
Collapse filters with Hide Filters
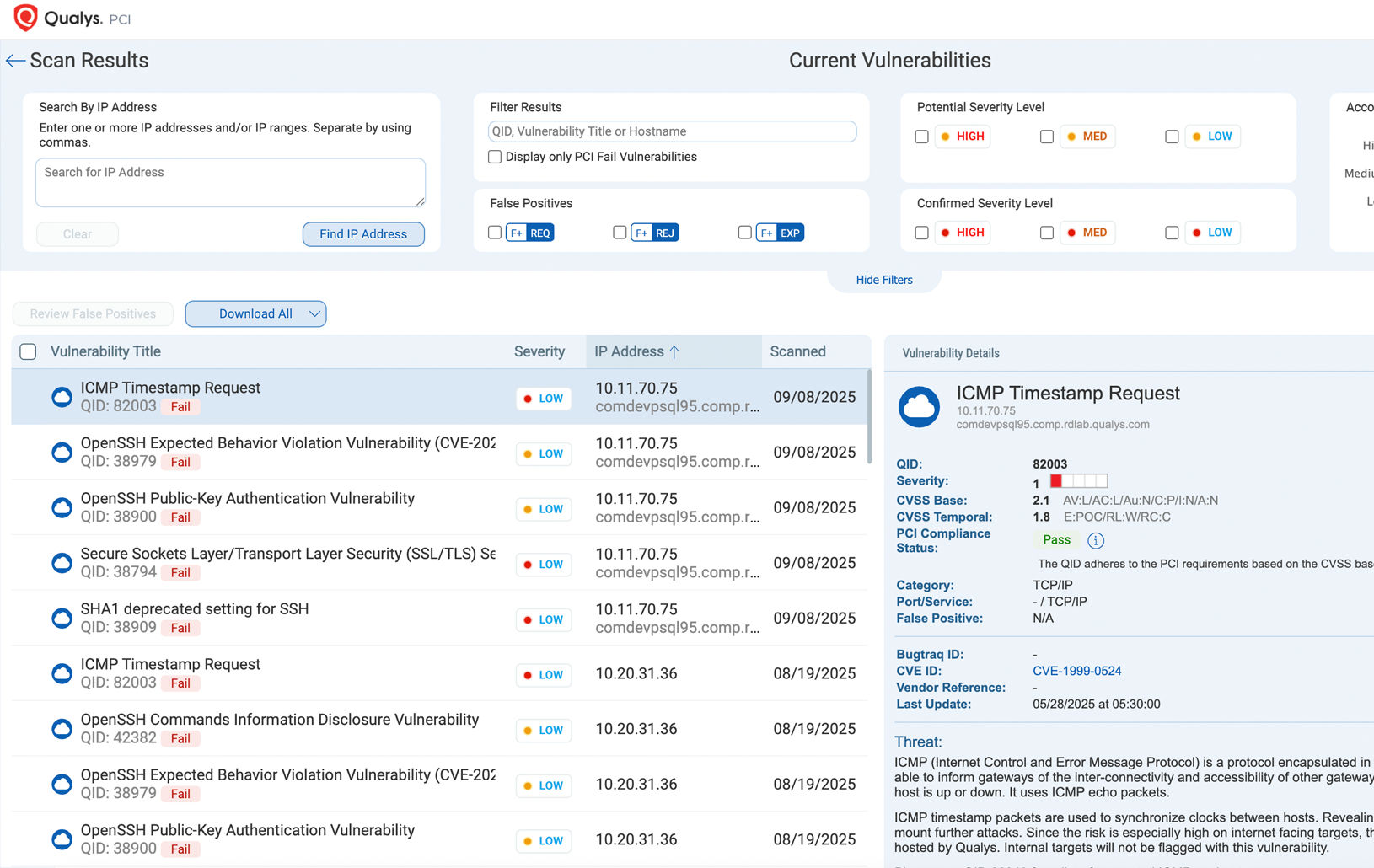883,280
